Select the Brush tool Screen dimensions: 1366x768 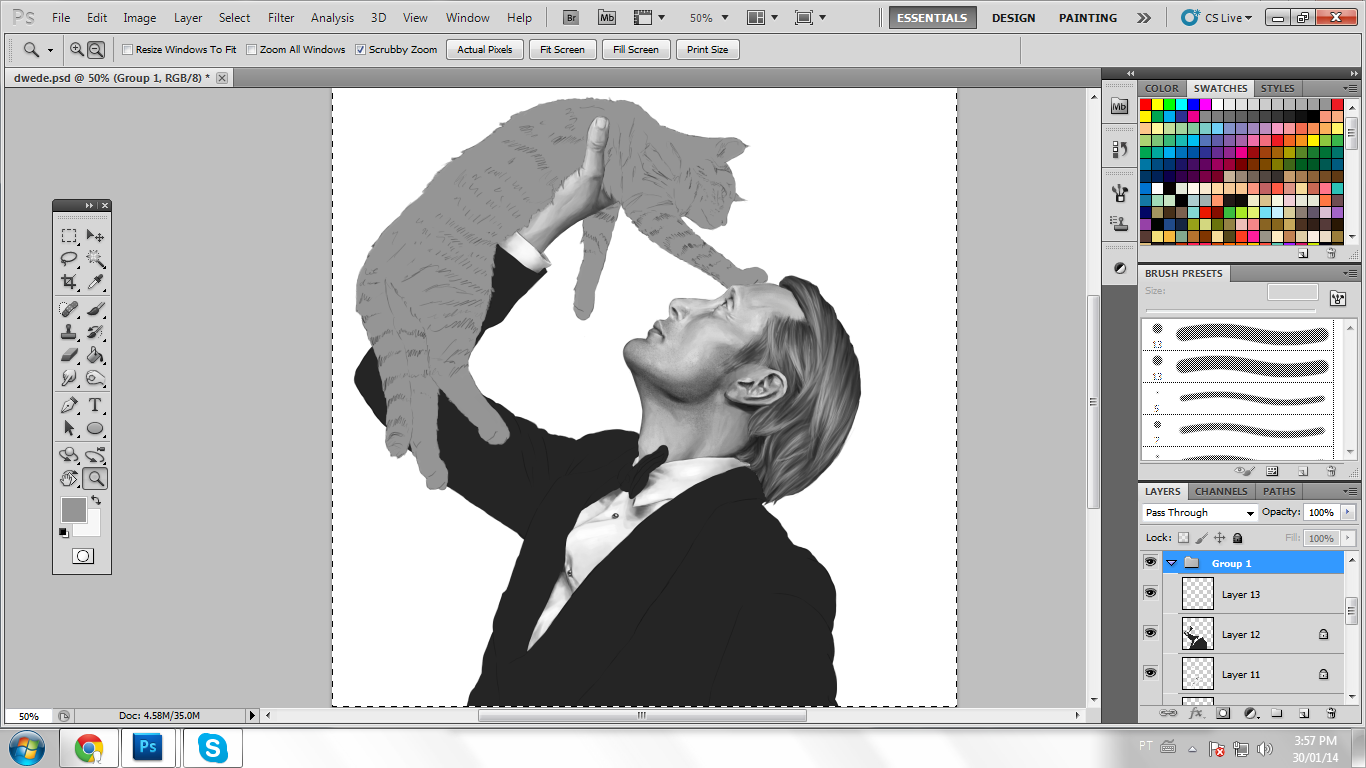(x=95, y=309)
